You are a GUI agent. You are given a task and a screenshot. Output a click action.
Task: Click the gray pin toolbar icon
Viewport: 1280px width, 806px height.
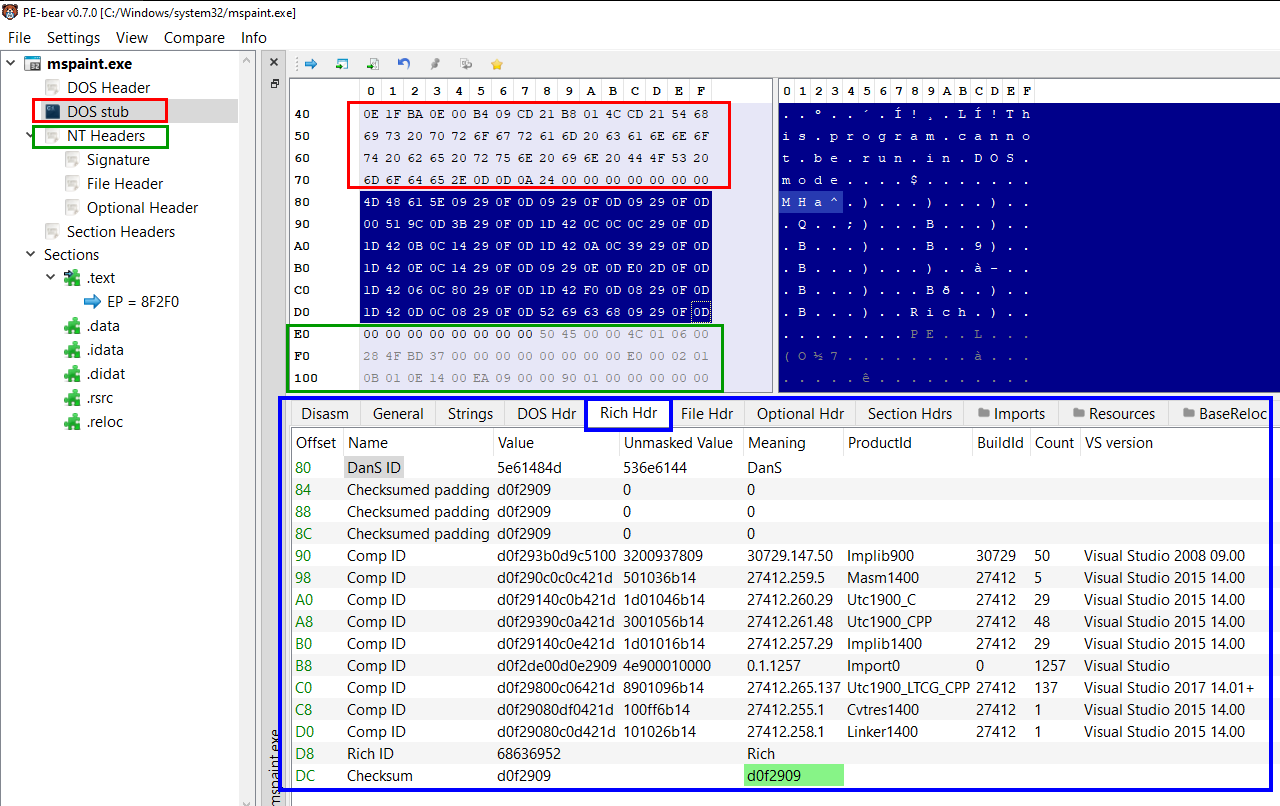point(435,63)
